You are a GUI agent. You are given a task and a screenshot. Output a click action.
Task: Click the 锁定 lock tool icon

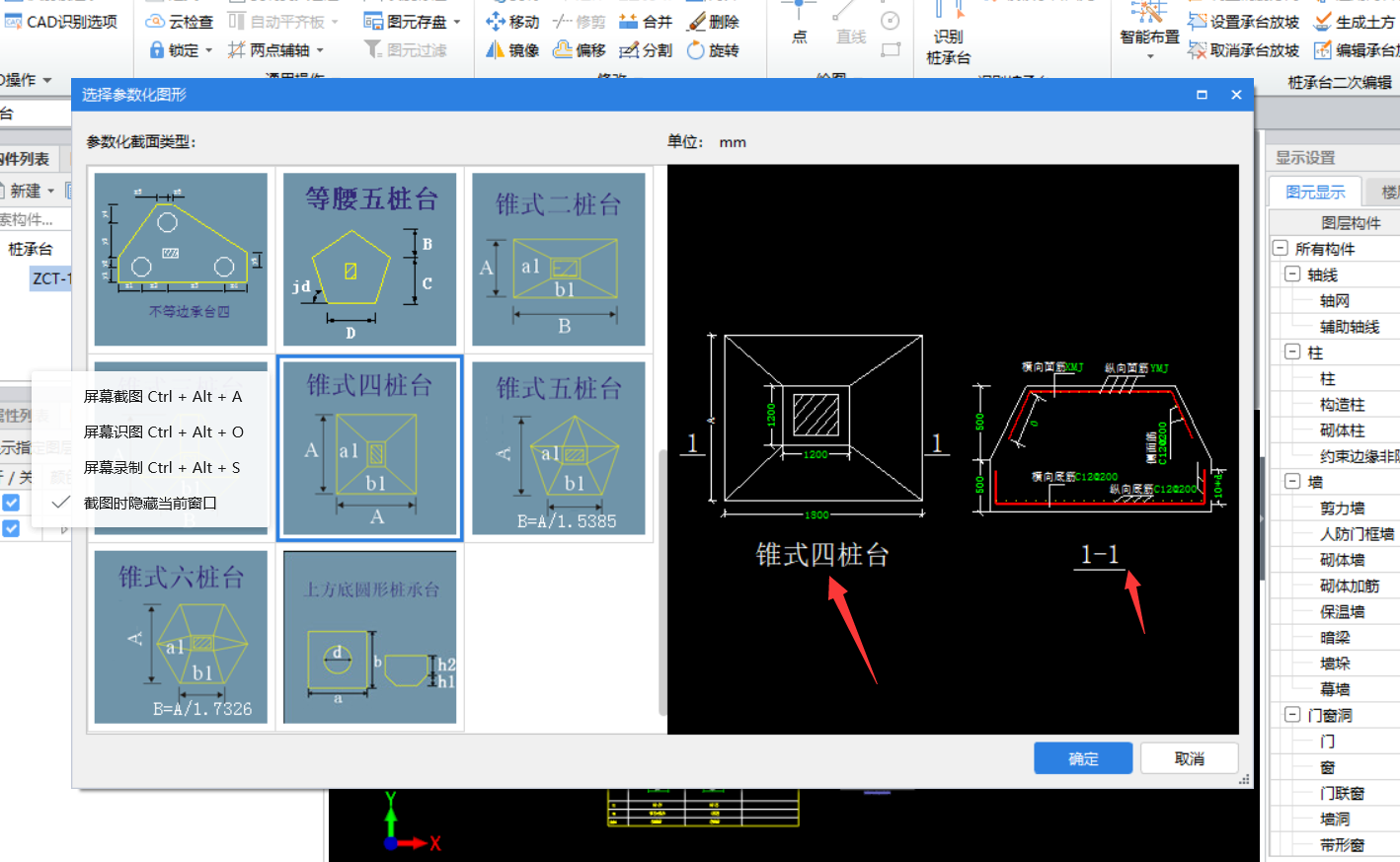156,49
